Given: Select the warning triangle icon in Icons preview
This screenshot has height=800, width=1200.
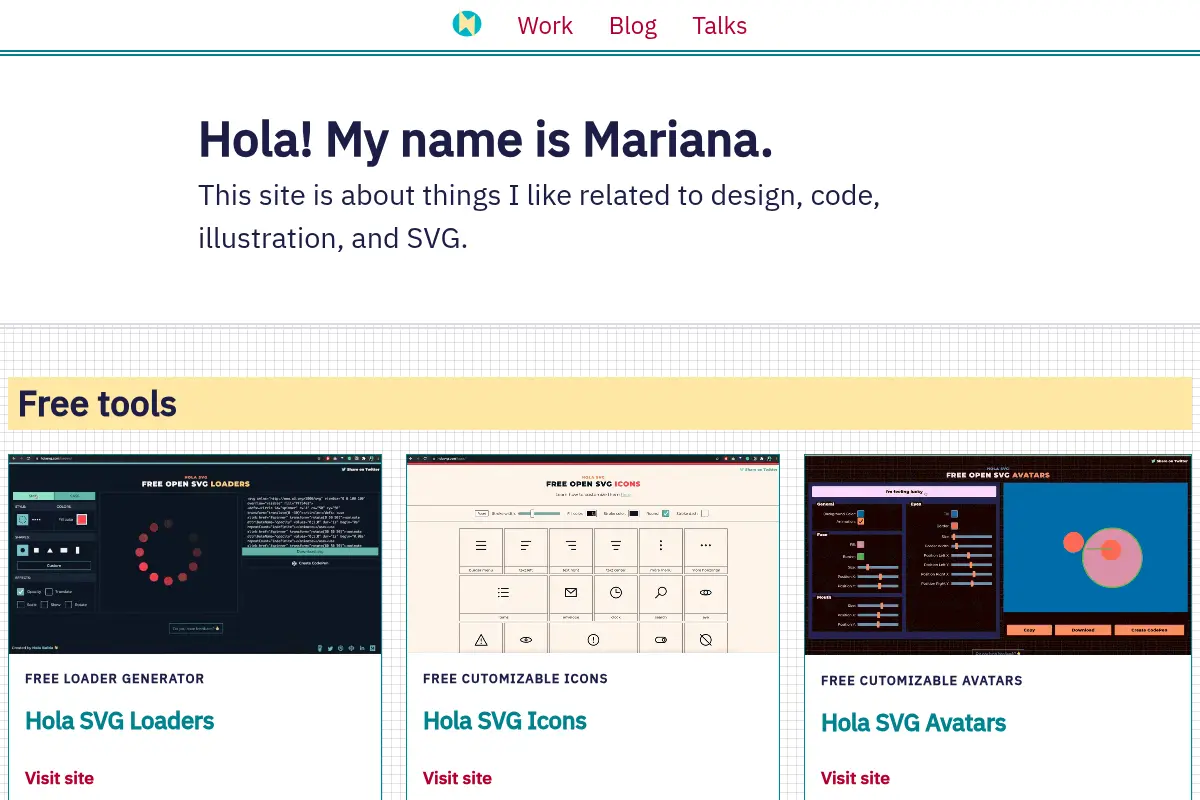Looking at the screenshot, I should (481, 639).
